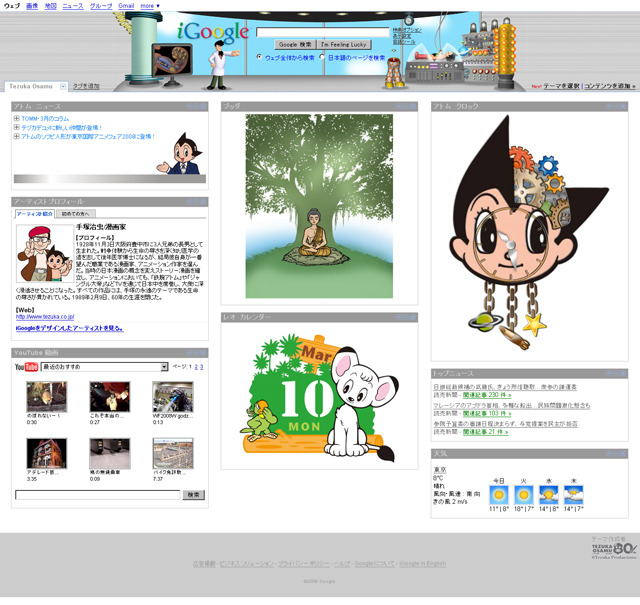Minimize the アーティストプロフィール gadget
The width and height of the screenshot is (640, 605).
pos(196,202)
